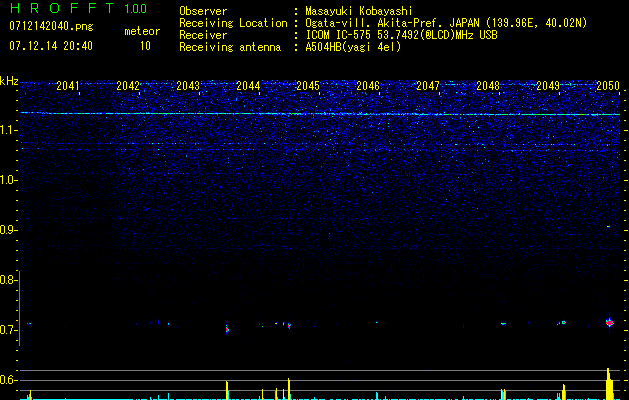The width and height of the screenshot is (629, 400).
Task: Click the 2043 time marker
Action: click(188, 85)
